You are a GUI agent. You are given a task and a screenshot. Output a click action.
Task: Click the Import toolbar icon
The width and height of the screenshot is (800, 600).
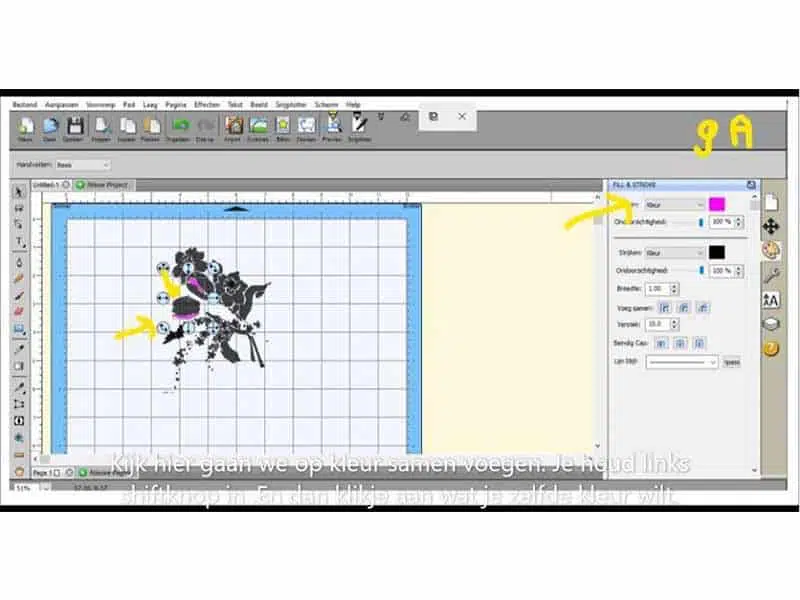pos(234,126)
